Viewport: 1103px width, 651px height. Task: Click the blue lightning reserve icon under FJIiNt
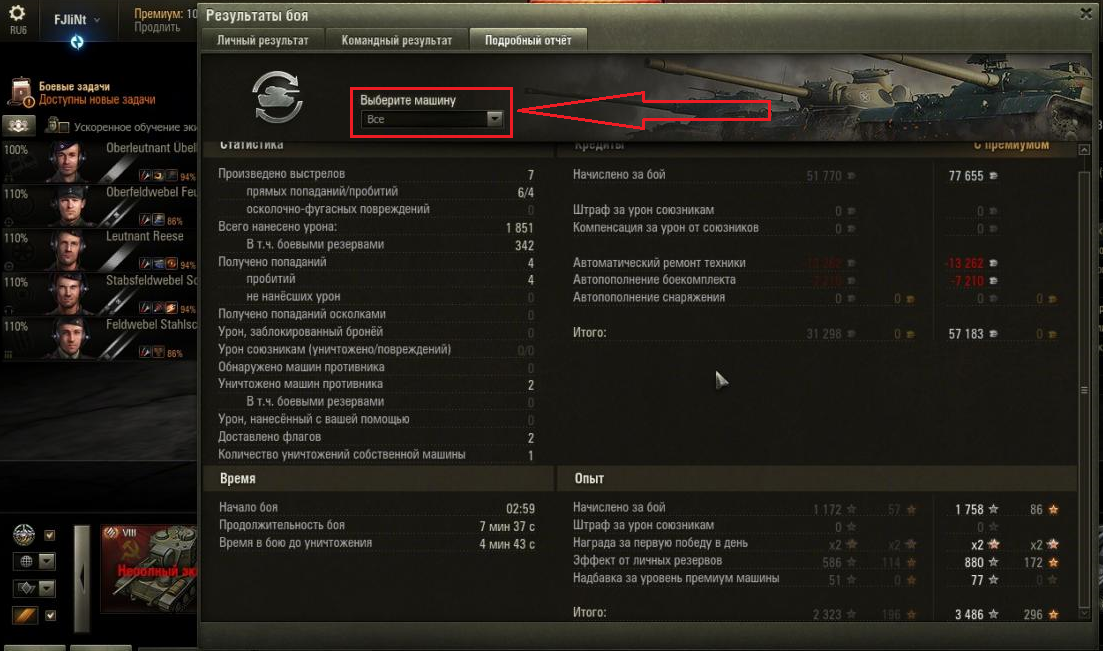tap(77, 42)
